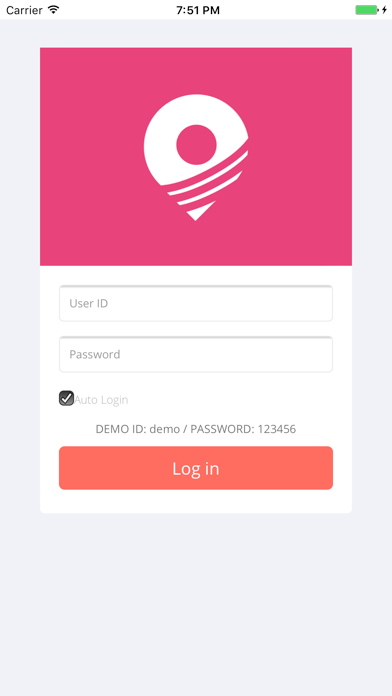
Task: Focus the Password input field
Action: point(196,354)
